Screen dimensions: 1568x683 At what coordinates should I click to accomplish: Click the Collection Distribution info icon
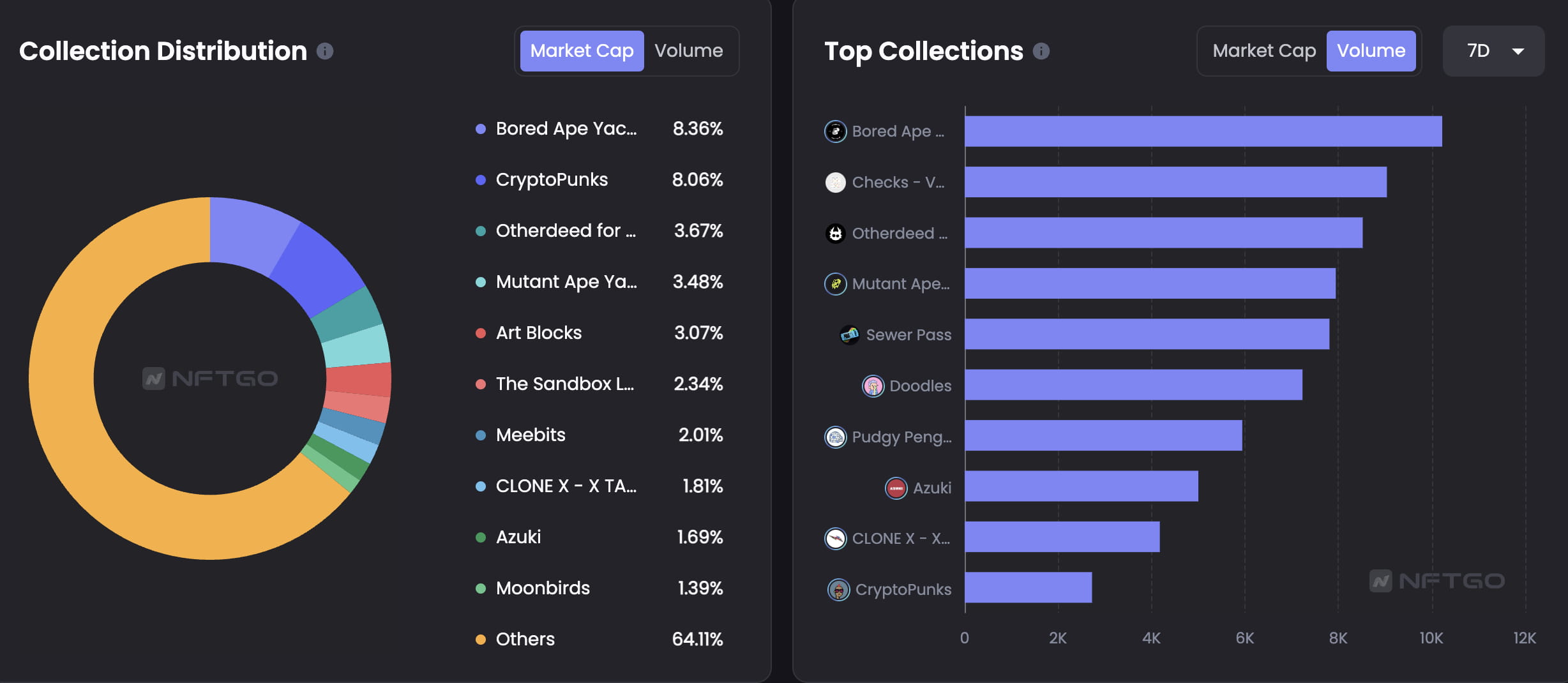(325, 51)
